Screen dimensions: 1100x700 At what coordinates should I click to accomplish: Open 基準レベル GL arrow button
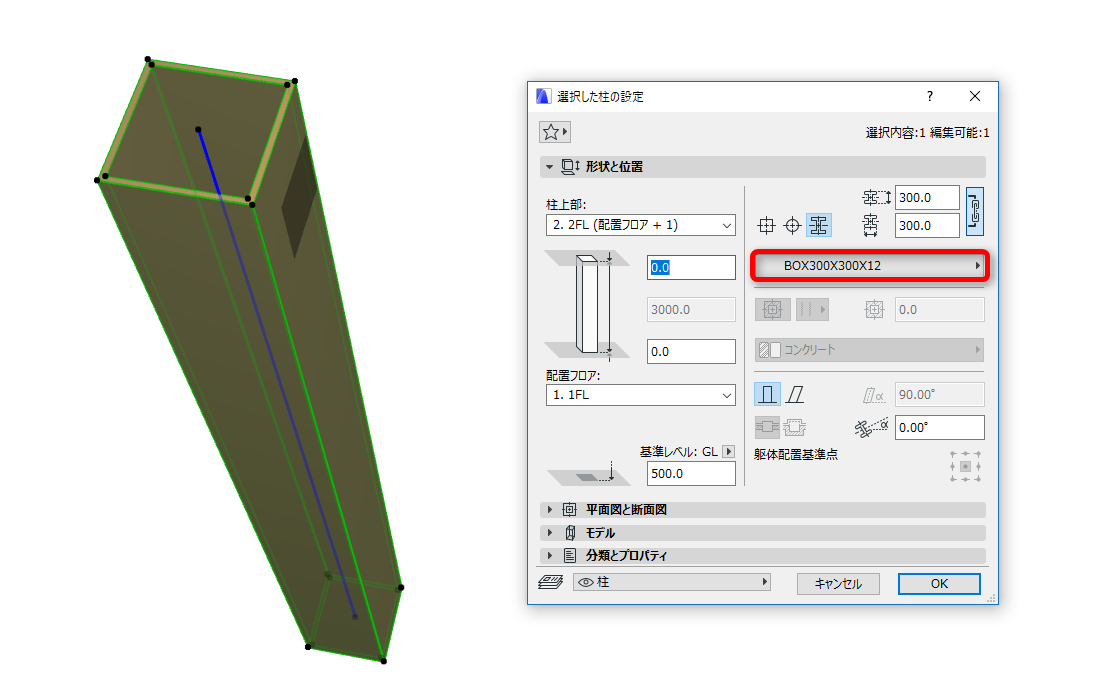click(729, 452)
